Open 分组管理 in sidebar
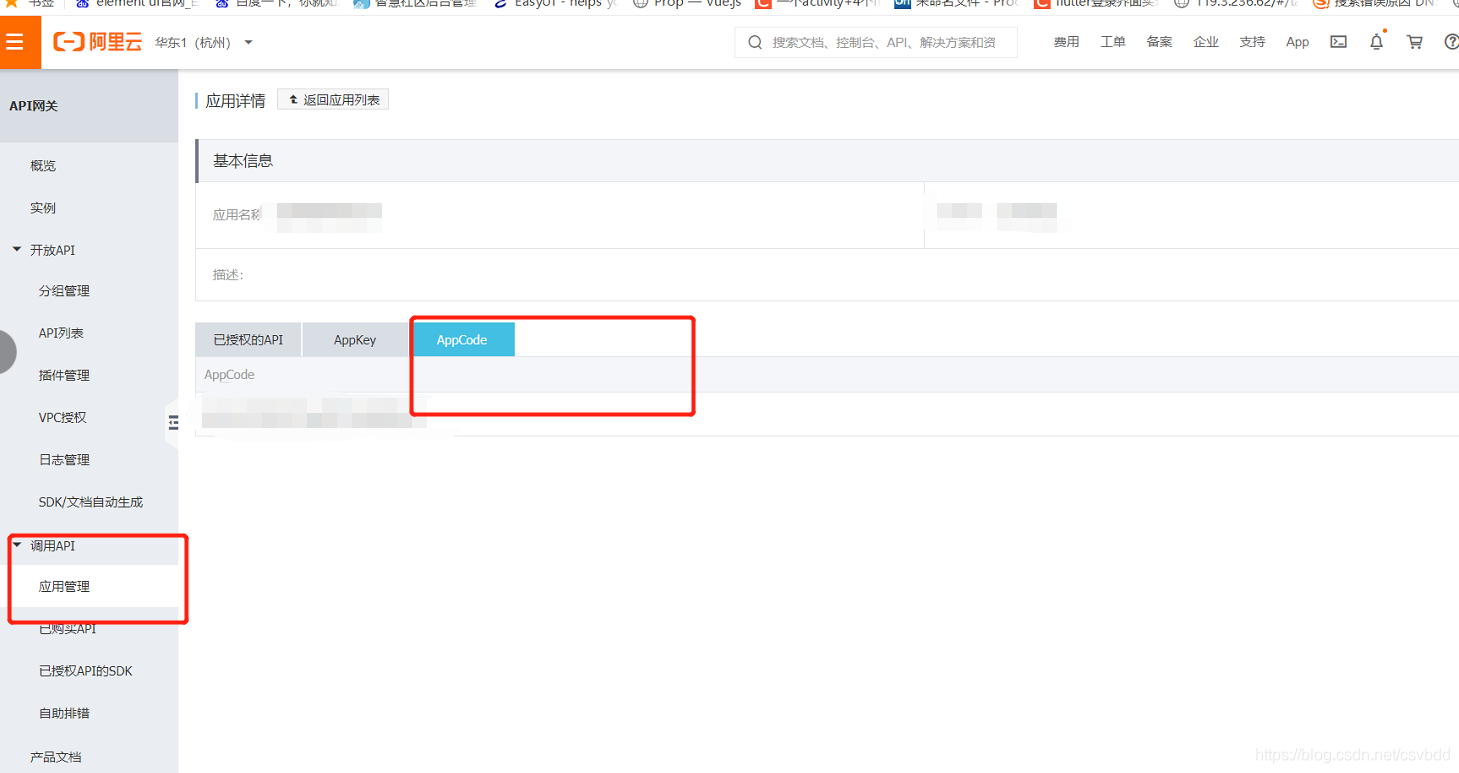 click(64, 291)
